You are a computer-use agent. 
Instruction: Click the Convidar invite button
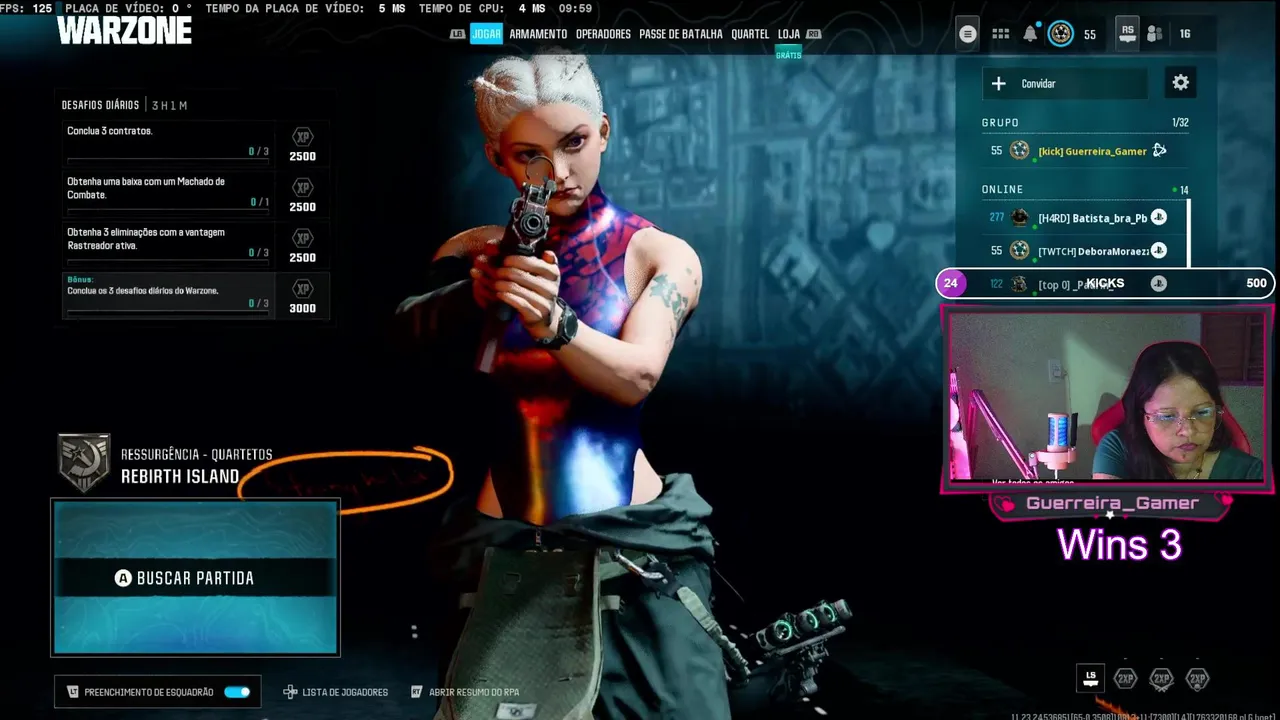1065,83
